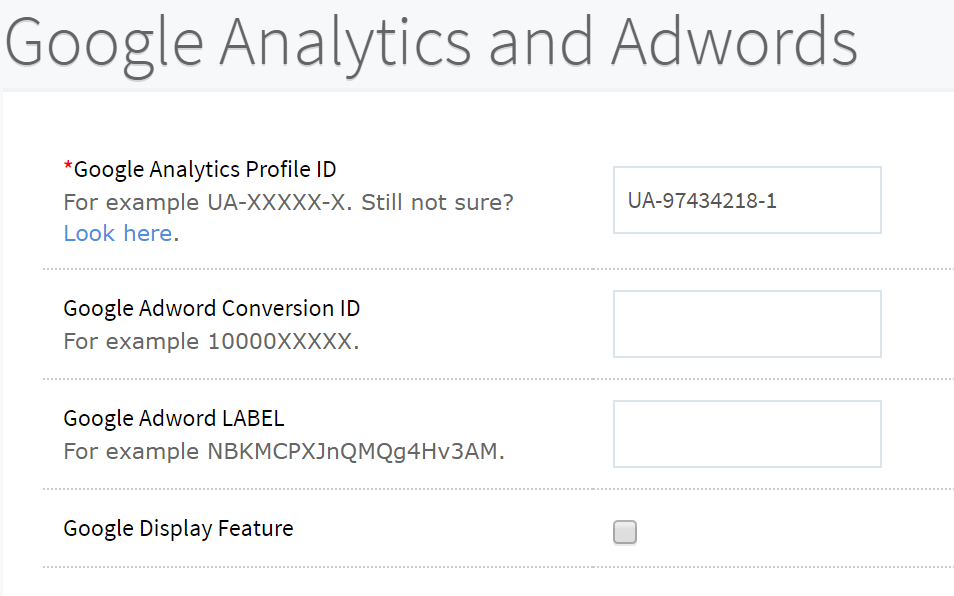954x596 pixels.
Task: Click the red required asterisk marker
Action: click(68, 167)
